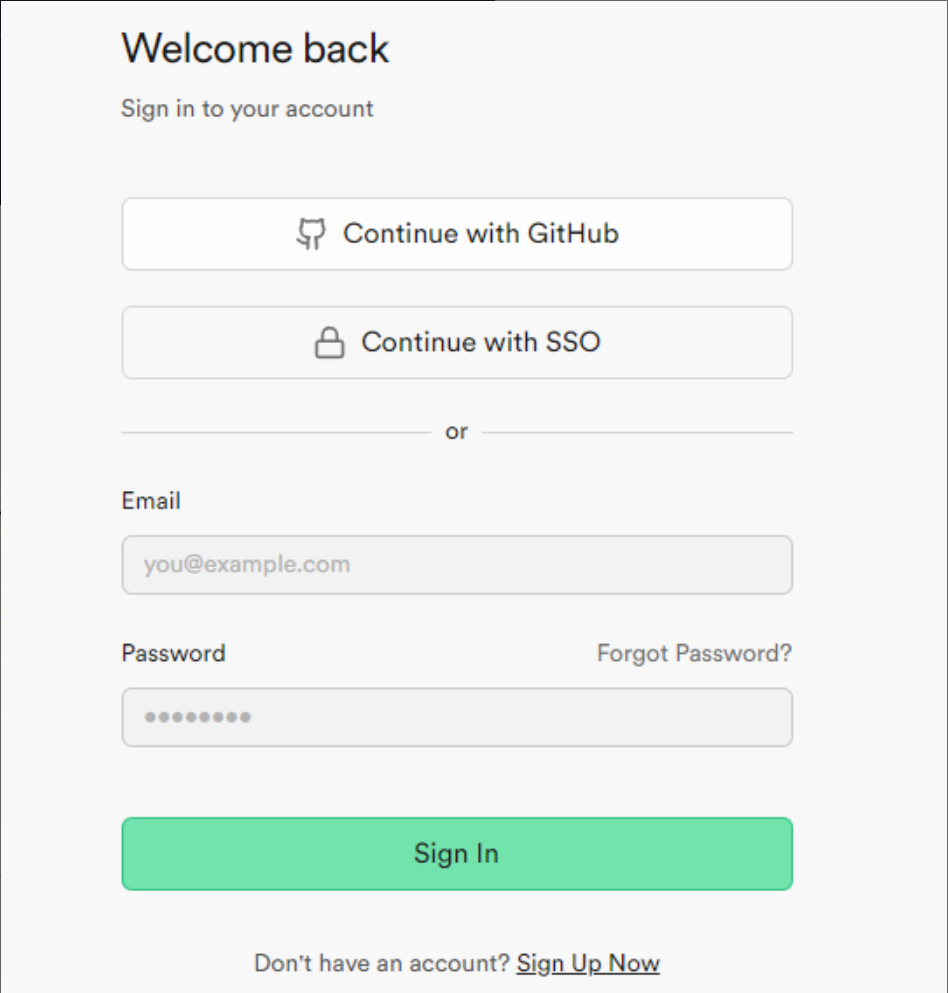
Task: Click the Password field label
Action: point(173,654)
